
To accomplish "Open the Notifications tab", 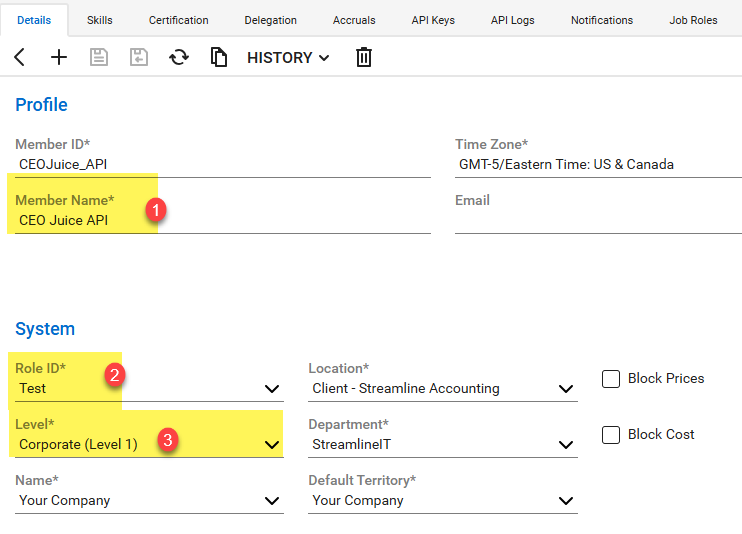I will pos(602,20).
